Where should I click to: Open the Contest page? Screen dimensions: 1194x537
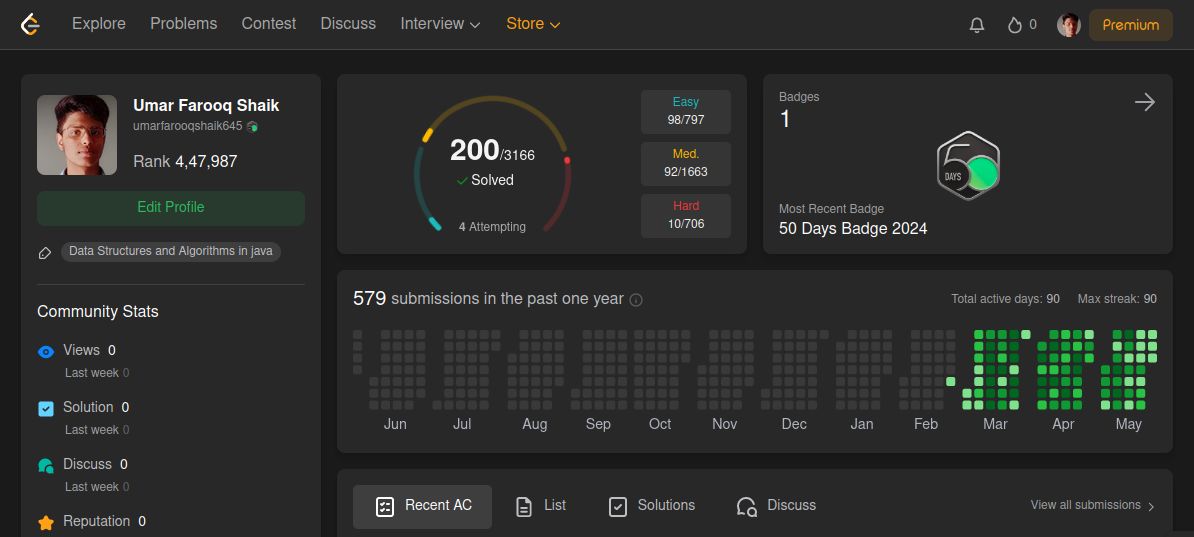pos(269,24)
